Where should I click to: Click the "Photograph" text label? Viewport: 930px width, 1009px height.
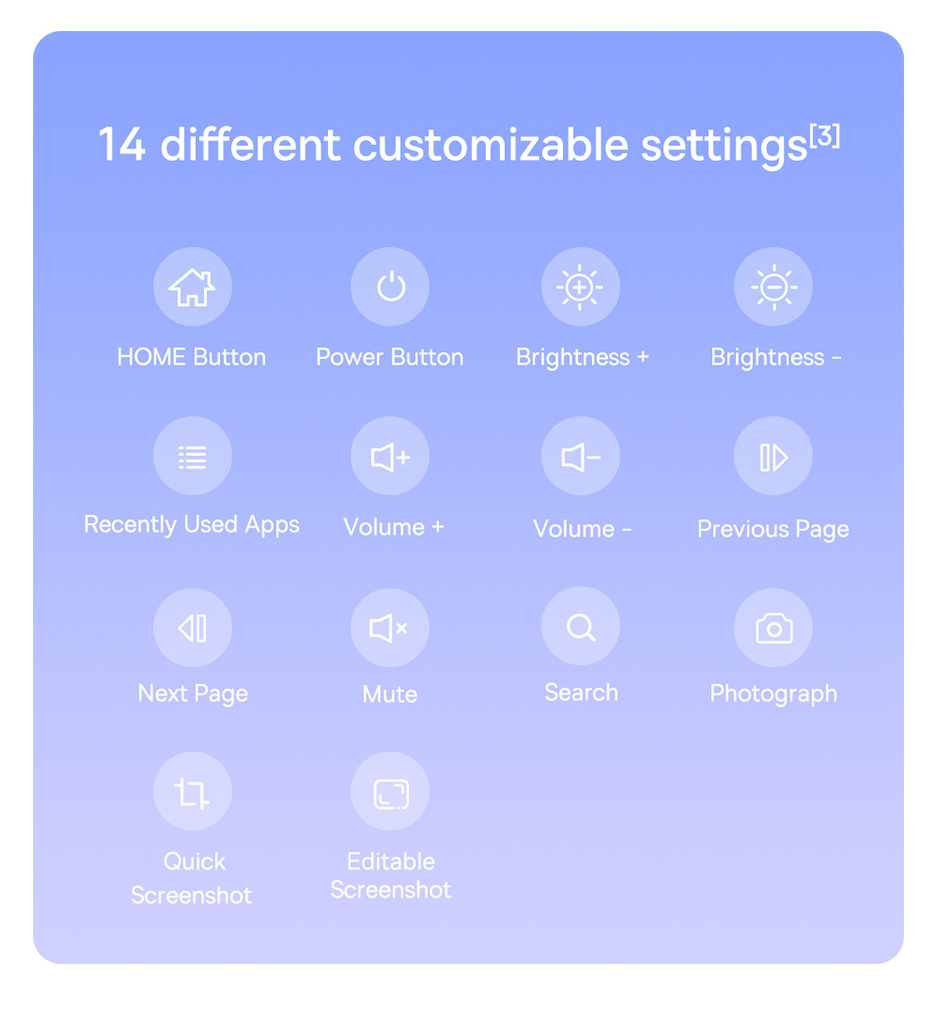(773, 694)
